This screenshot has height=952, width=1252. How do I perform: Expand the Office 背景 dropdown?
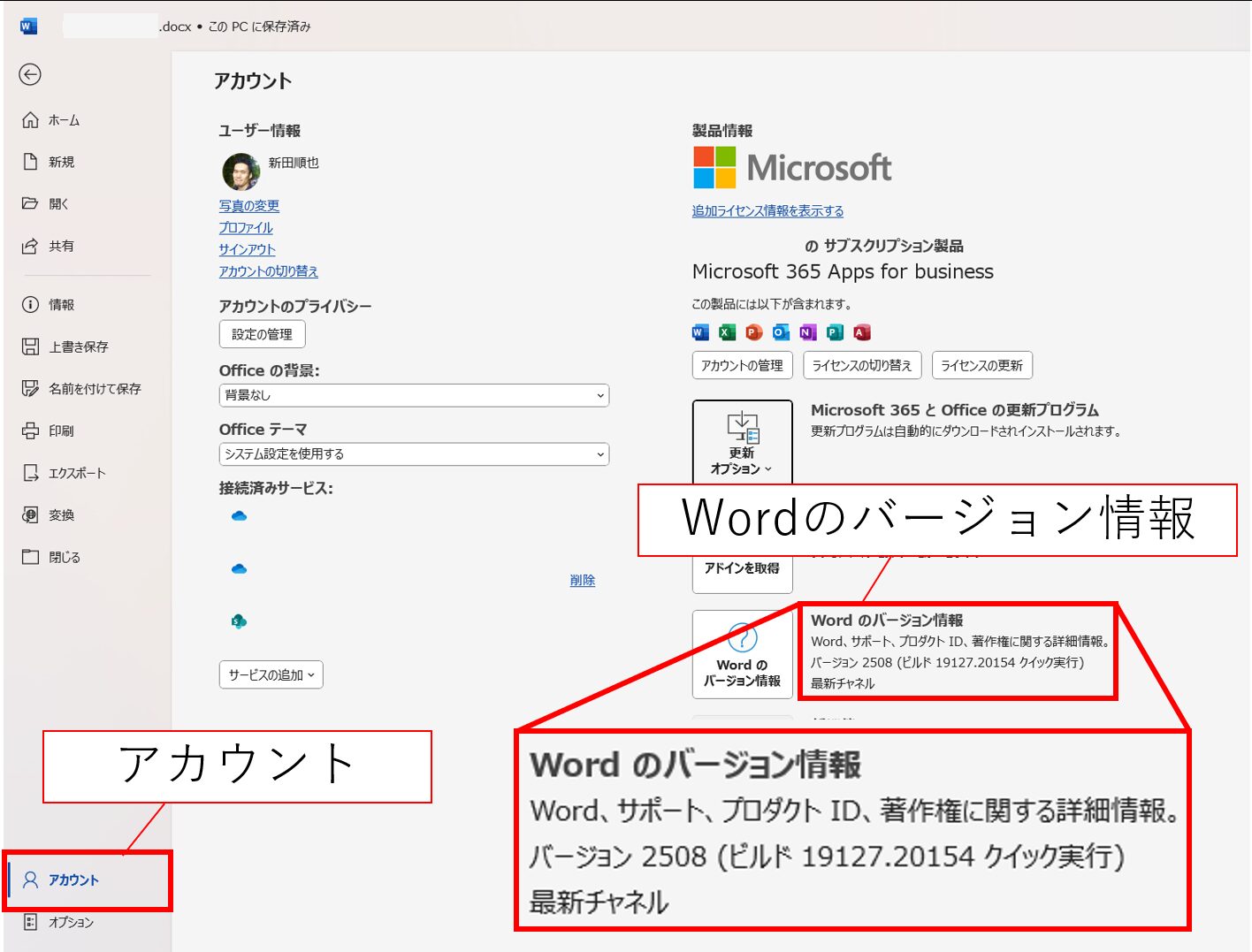coord(414,395)
